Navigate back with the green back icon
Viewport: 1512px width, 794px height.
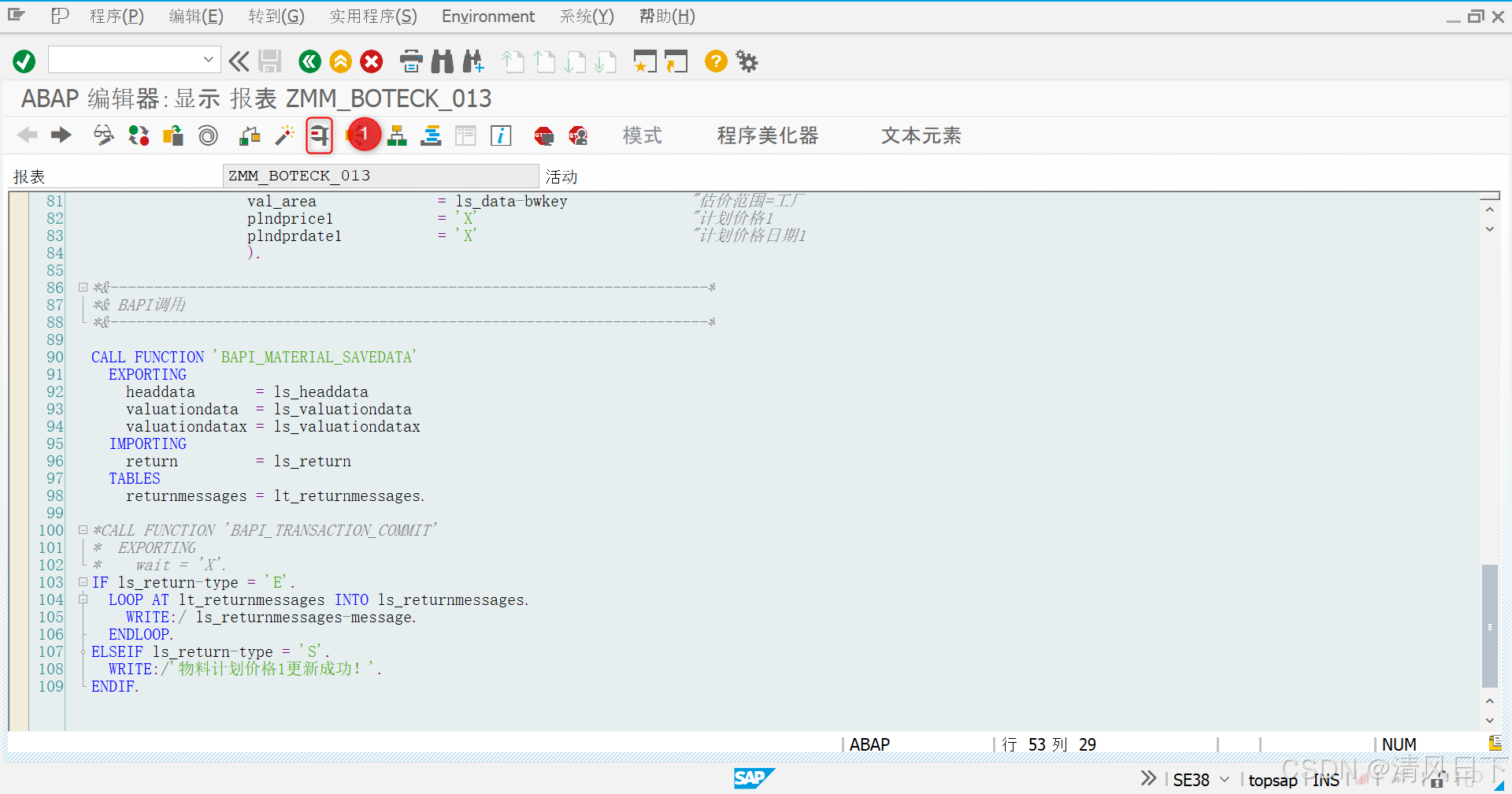click(309, 61)
